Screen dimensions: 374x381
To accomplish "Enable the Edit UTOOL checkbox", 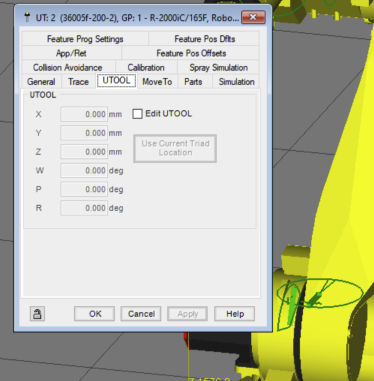I will click(x=137, y=114).
